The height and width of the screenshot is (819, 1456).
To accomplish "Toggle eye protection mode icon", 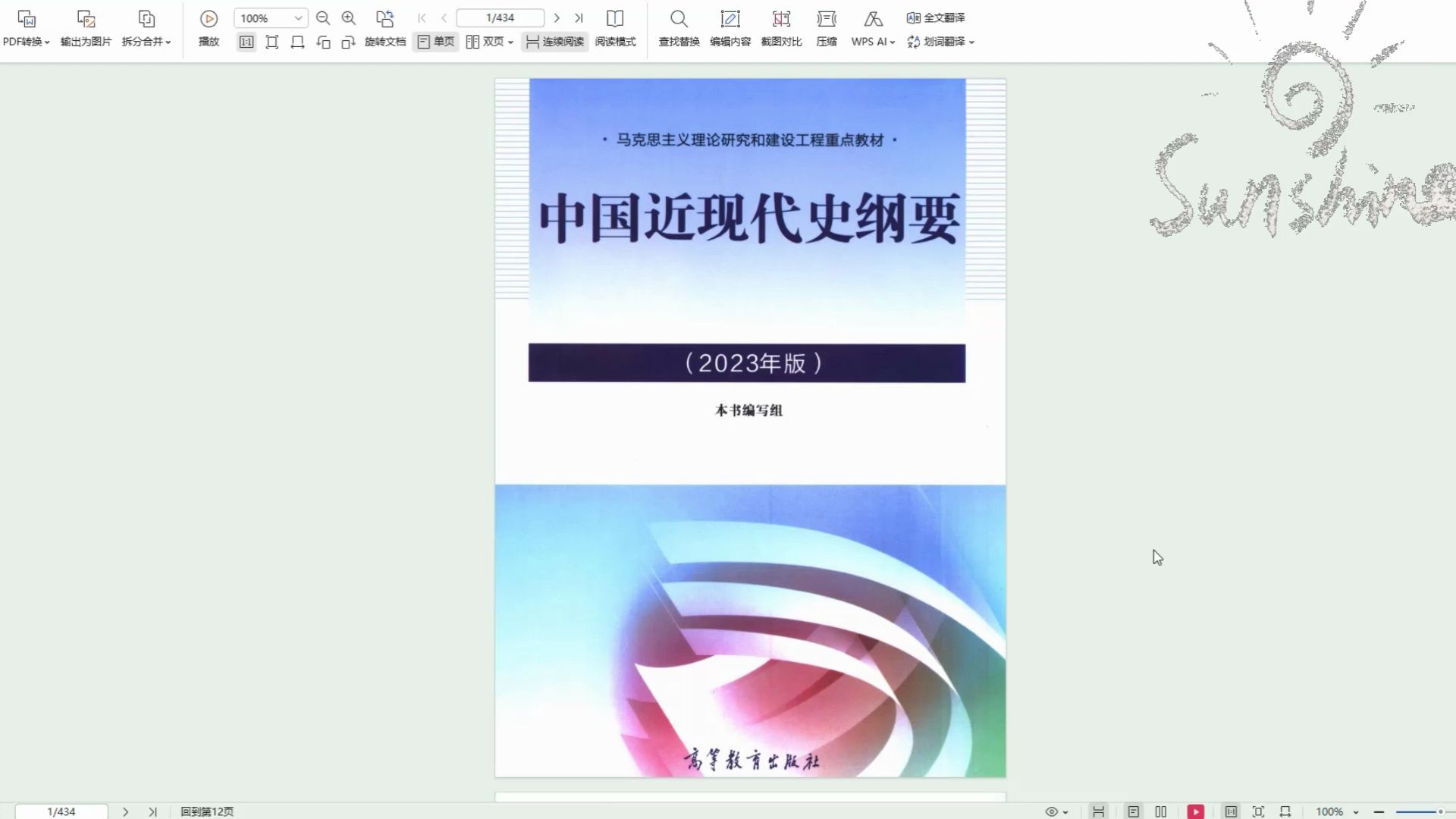I will [x=1051, y=811].
